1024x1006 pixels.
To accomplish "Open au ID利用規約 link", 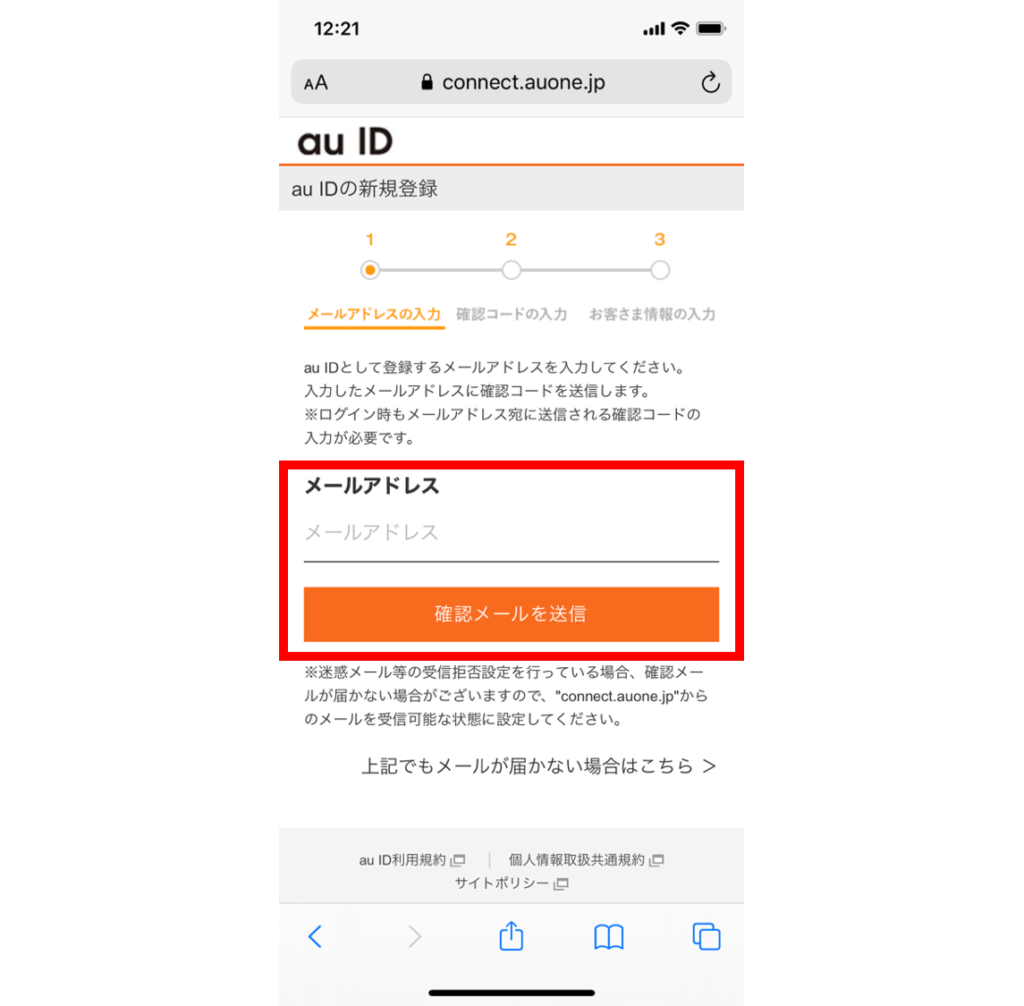I will pos(412,860).
